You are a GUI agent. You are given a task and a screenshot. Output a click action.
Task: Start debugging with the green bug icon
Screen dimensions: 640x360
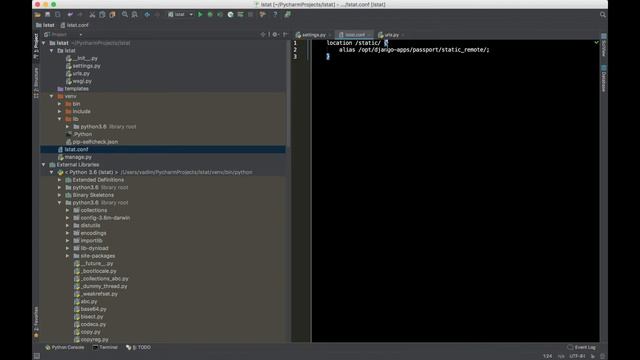pyautogui.click(x=210, y=14)
